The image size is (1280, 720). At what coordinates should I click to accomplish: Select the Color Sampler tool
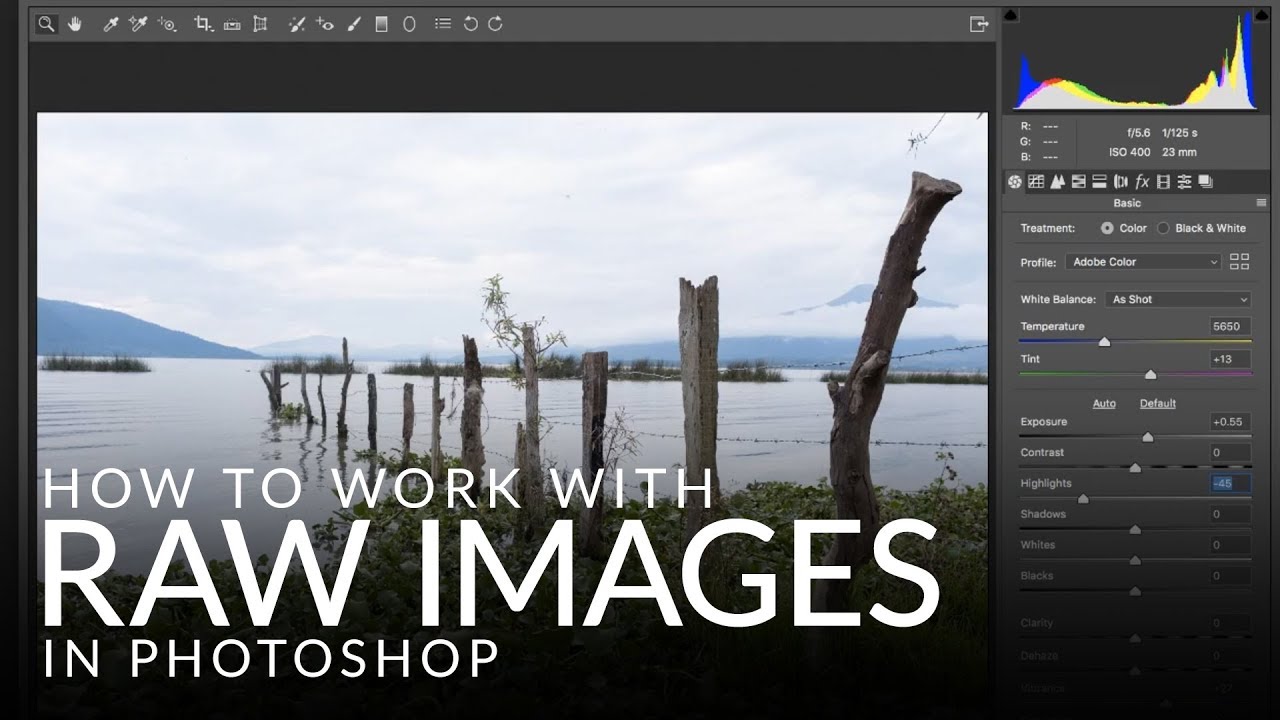tap(138, 24)
